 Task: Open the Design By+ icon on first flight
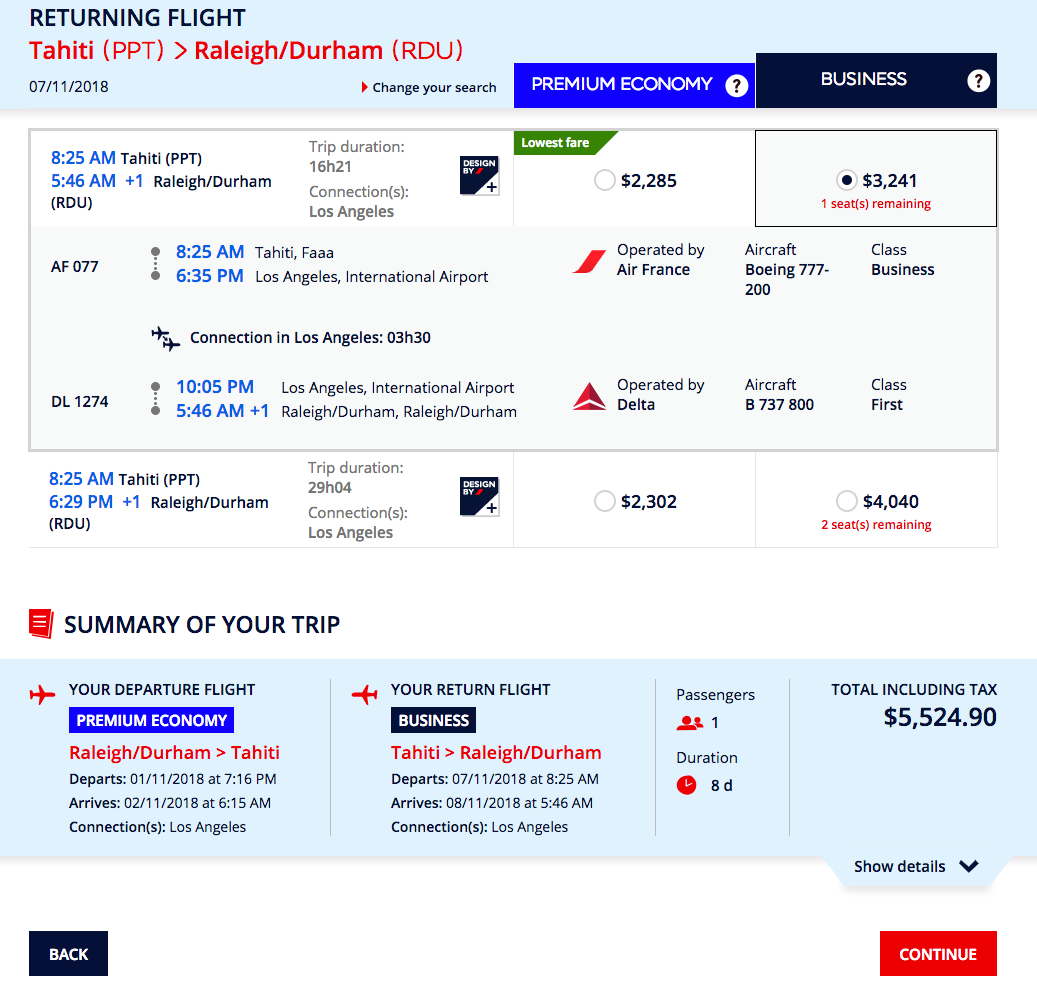[479, 176]
